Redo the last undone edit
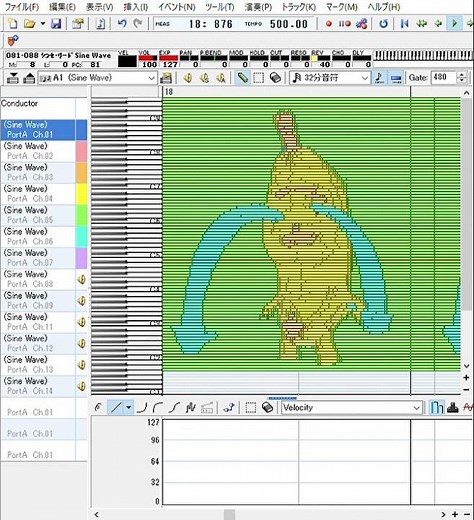The width and height of the screenshot is (474, 520). pyautogui.click(x=138, y=24)
